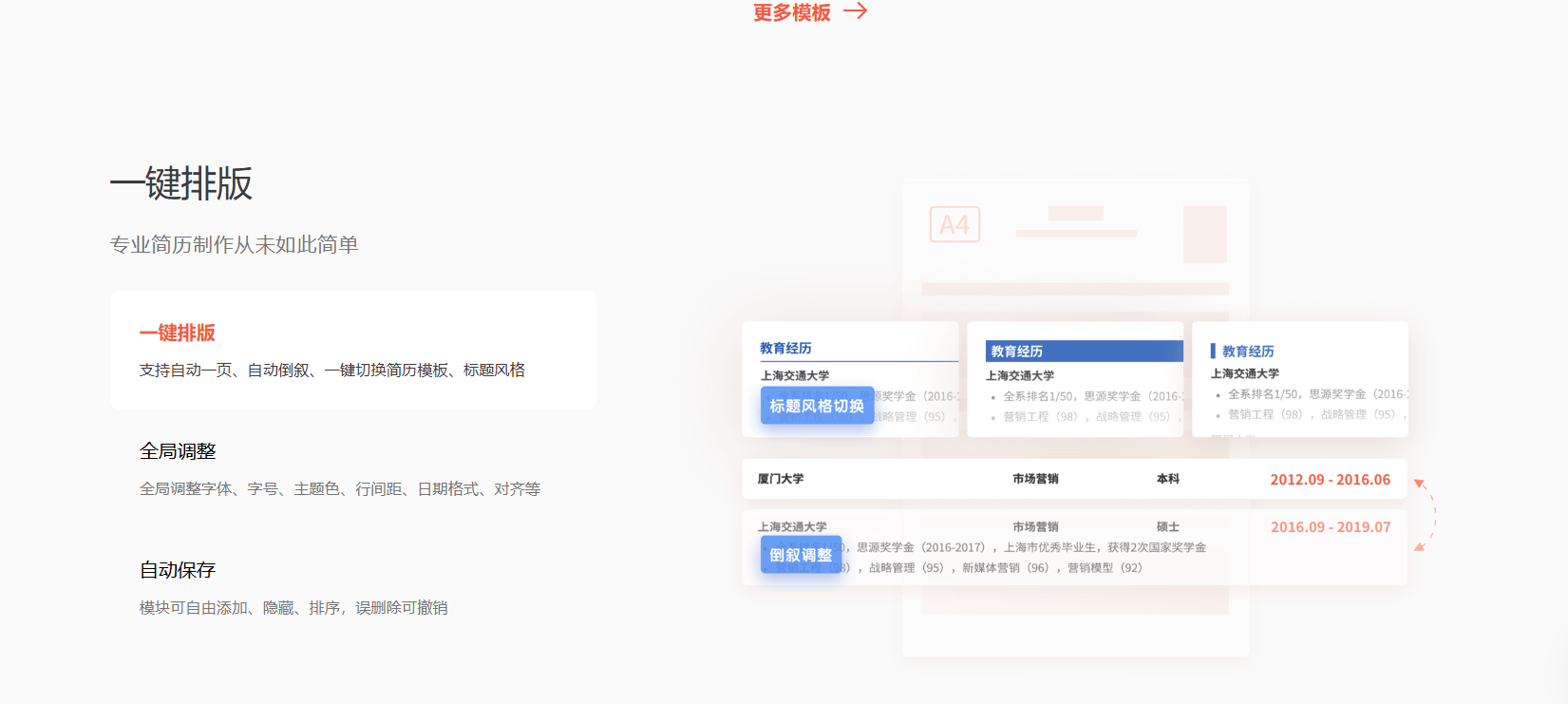Screen dimensions: 1568x704
Task: Switch to the 全局调整 feature tab
Action: (x=178, y=452)
